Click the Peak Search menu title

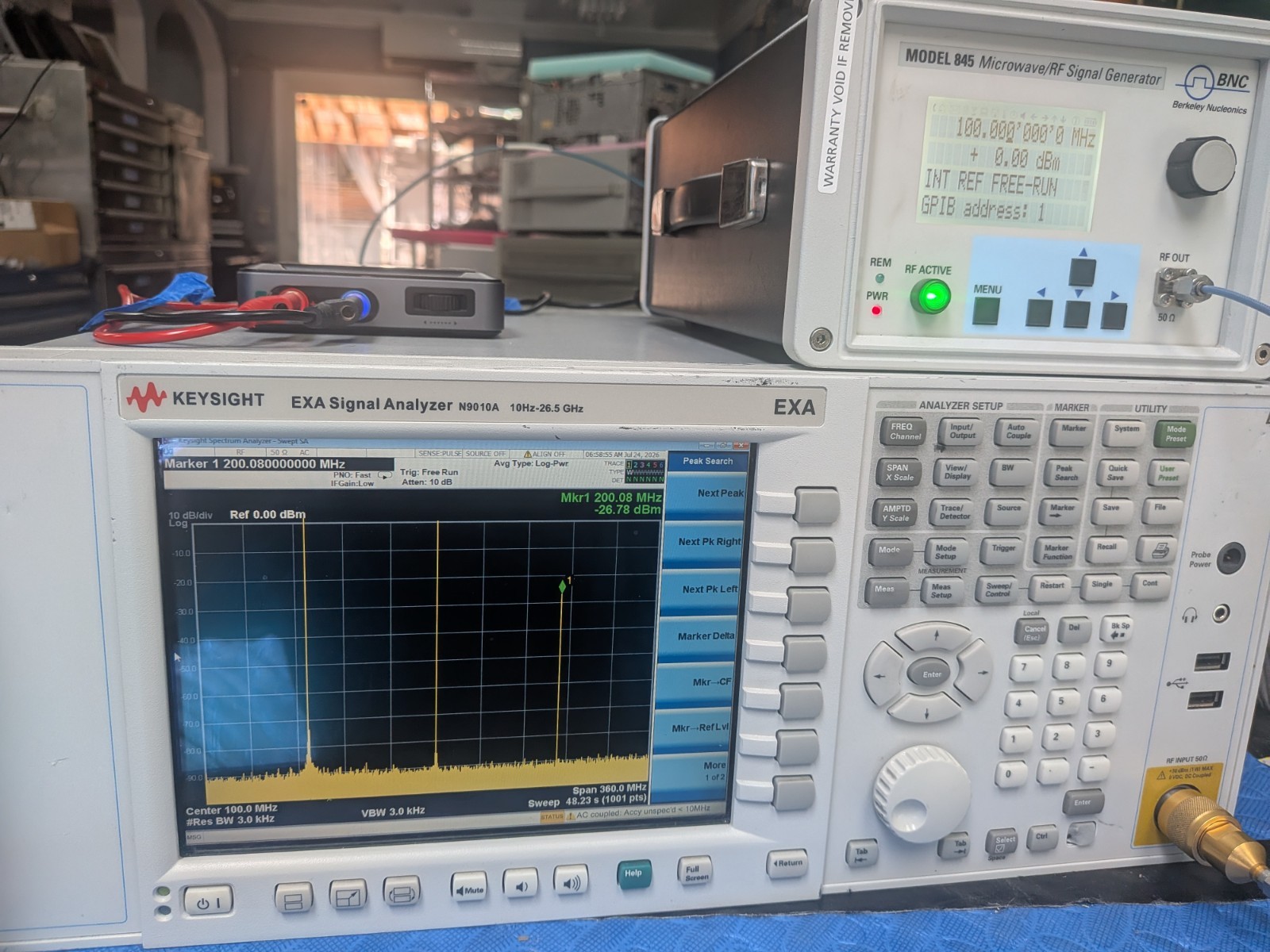[707, 461]
